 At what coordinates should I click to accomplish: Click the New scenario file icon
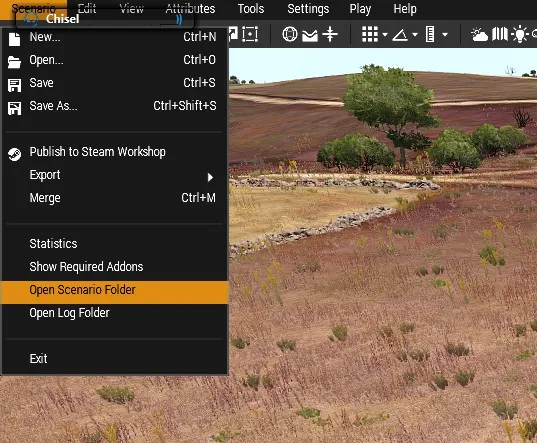click(14, 39)
